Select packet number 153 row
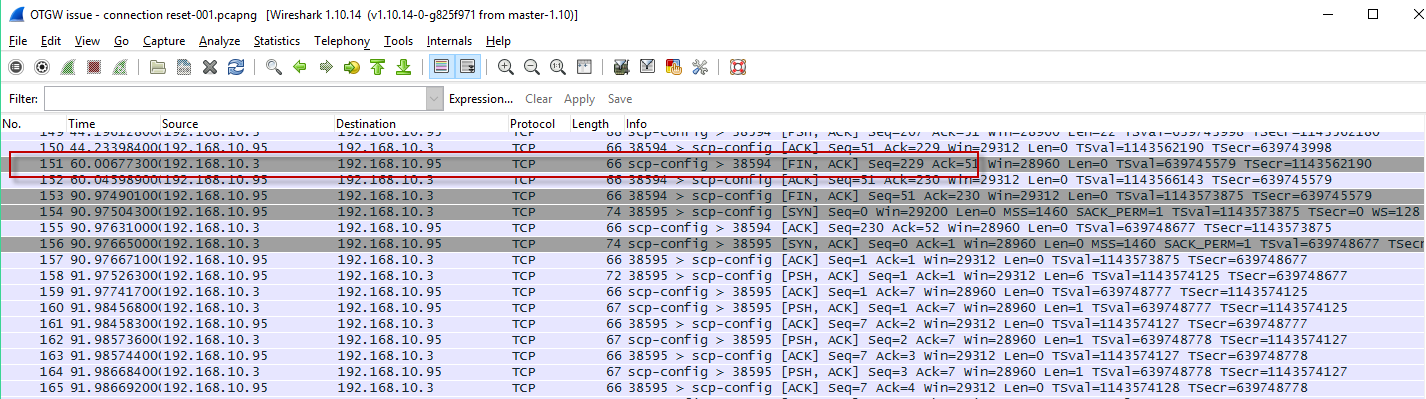The height and width of the screenshot is (399, 1426). pos(713,196)
